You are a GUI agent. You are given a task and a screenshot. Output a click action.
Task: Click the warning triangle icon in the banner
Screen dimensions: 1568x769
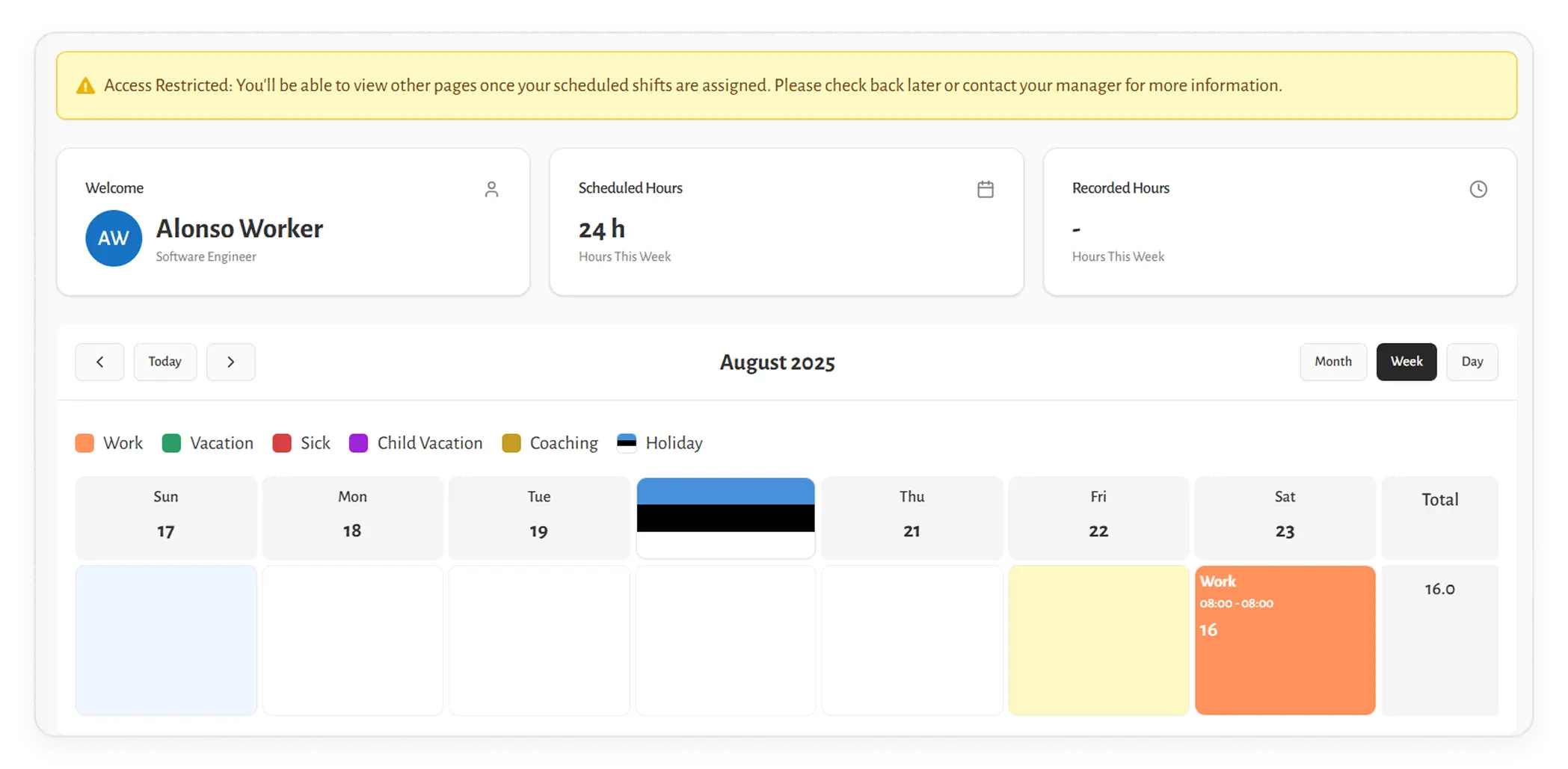coord(86,86)
